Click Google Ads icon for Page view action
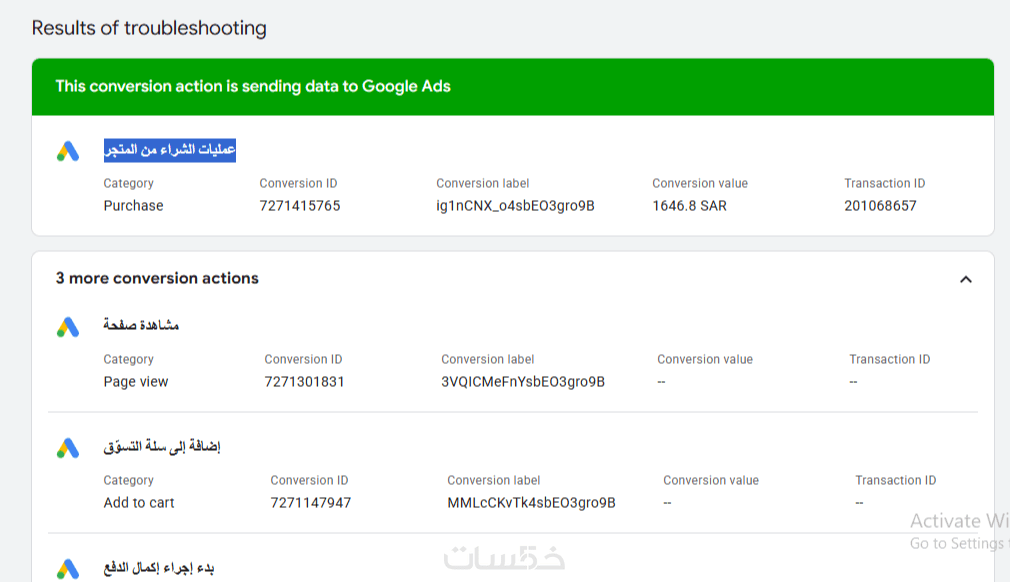This screenshot has height=582, width=1010. (x=67, y=327)
